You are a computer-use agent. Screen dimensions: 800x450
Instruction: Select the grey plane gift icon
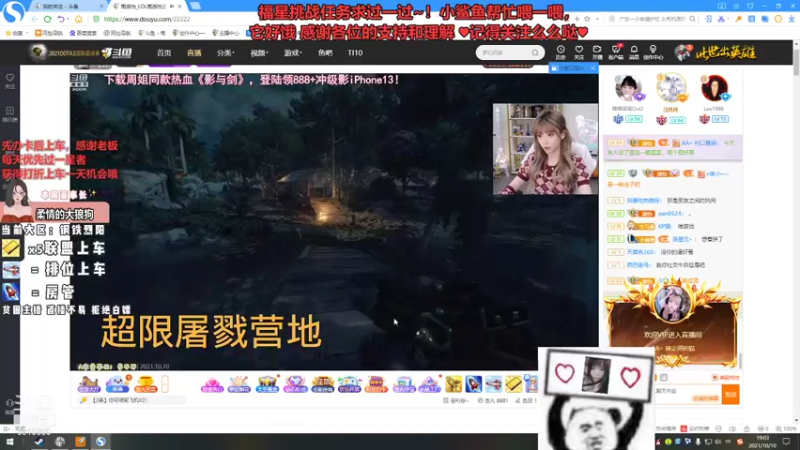[493, 384]
